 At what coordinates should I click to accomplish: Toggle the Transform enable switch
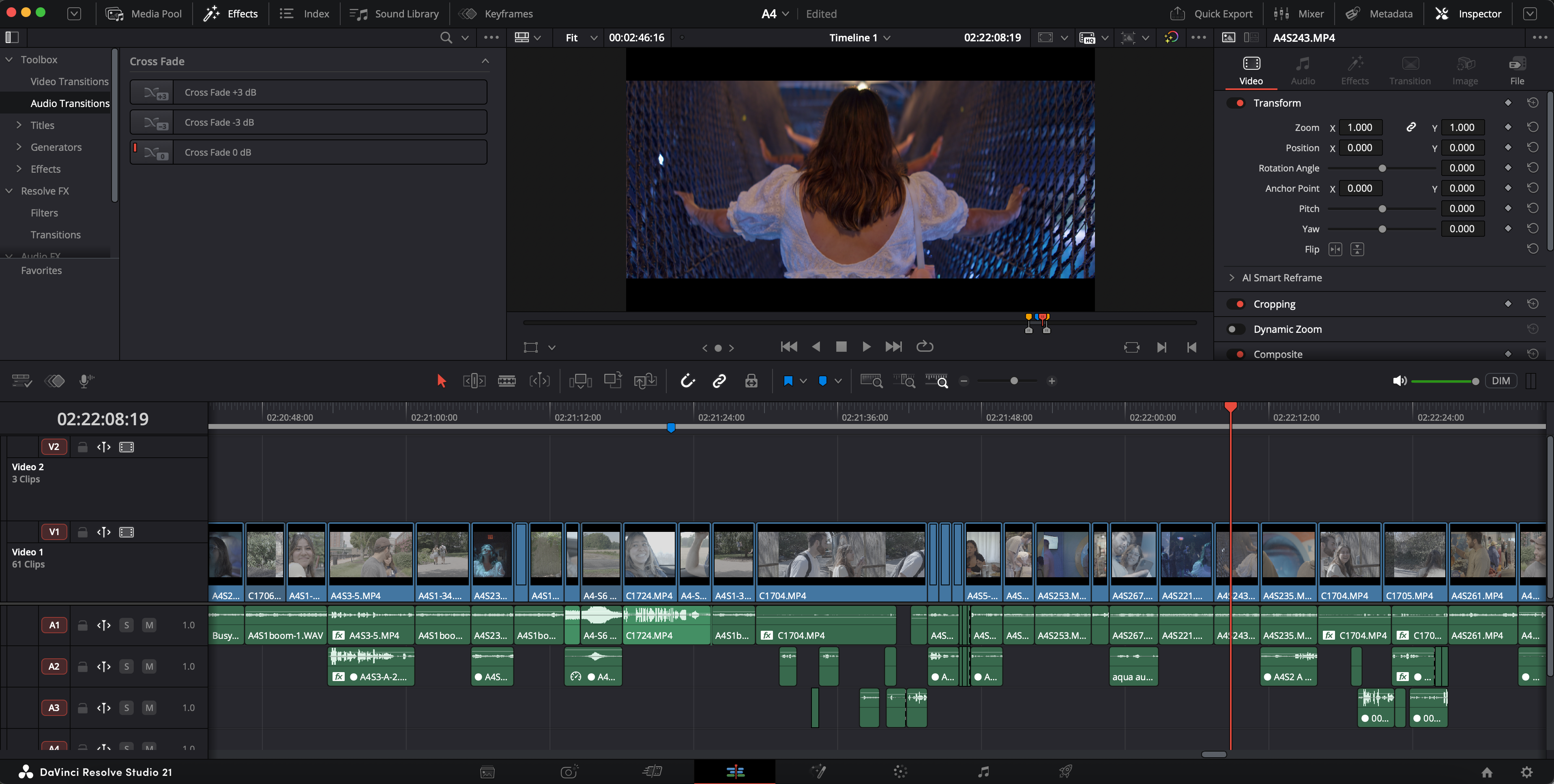point(1237,103)
